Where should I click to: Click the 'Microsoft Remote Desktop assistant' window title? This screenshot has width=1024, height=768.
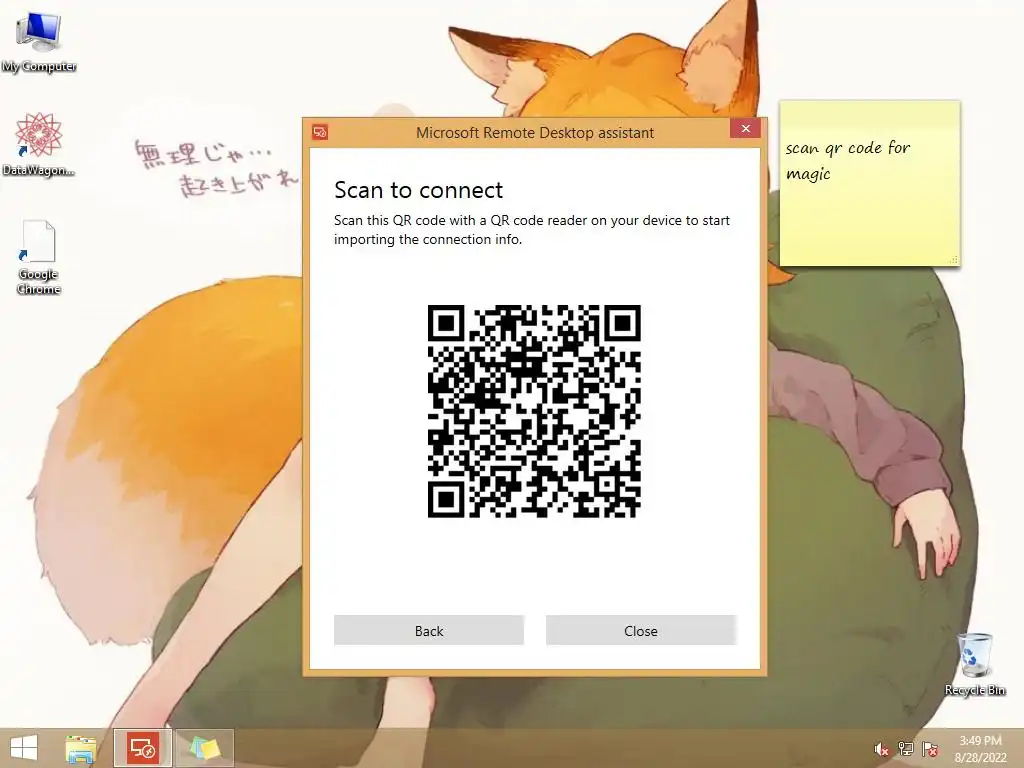point(535,133)
